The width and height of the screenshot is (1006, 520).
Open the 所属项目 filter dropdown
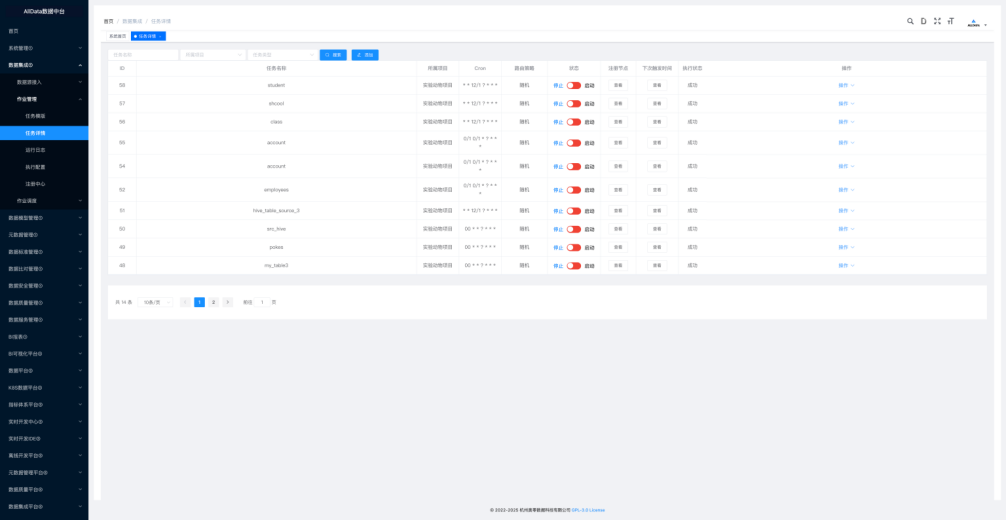tap(213, 55)
